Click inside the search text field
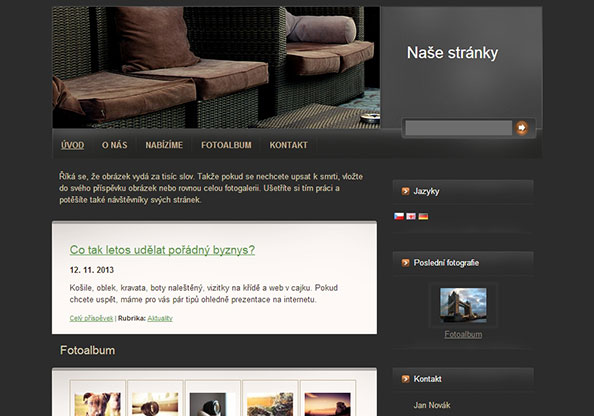This screenshot has width=594, height=416. click(458, 128)
